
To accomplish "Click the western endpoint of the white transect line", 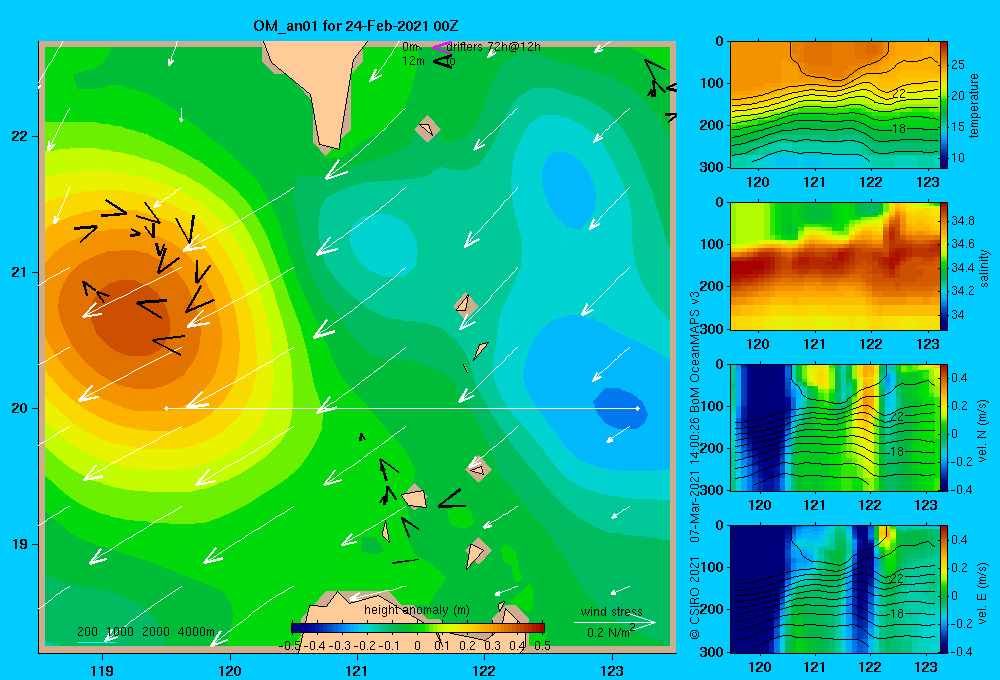I will (166, 408).
